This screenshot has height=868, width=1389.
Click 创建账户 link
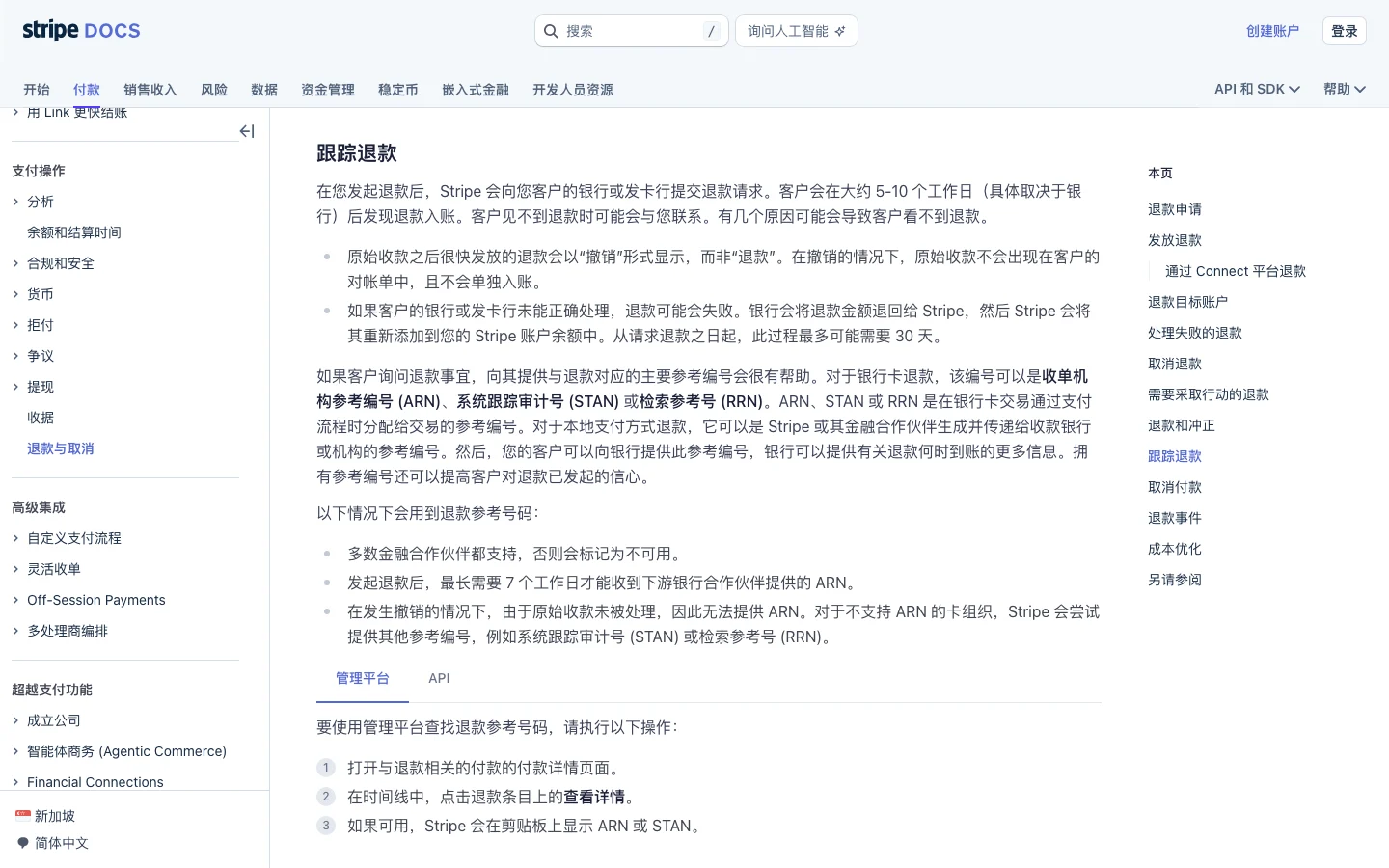[1272, 31]
